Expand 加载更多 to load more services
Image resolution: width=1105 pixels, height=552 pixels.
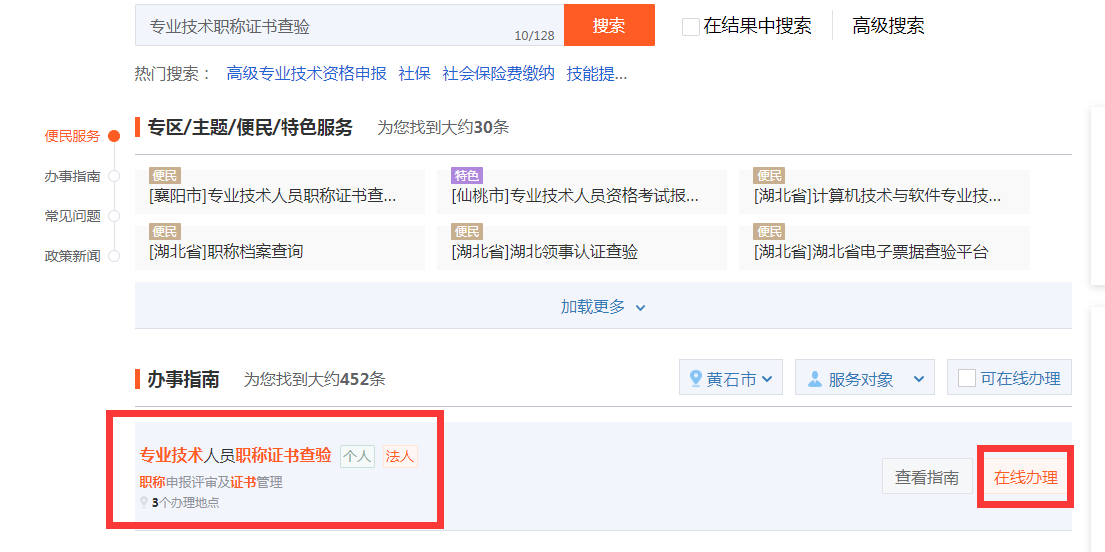pos(603,307)
